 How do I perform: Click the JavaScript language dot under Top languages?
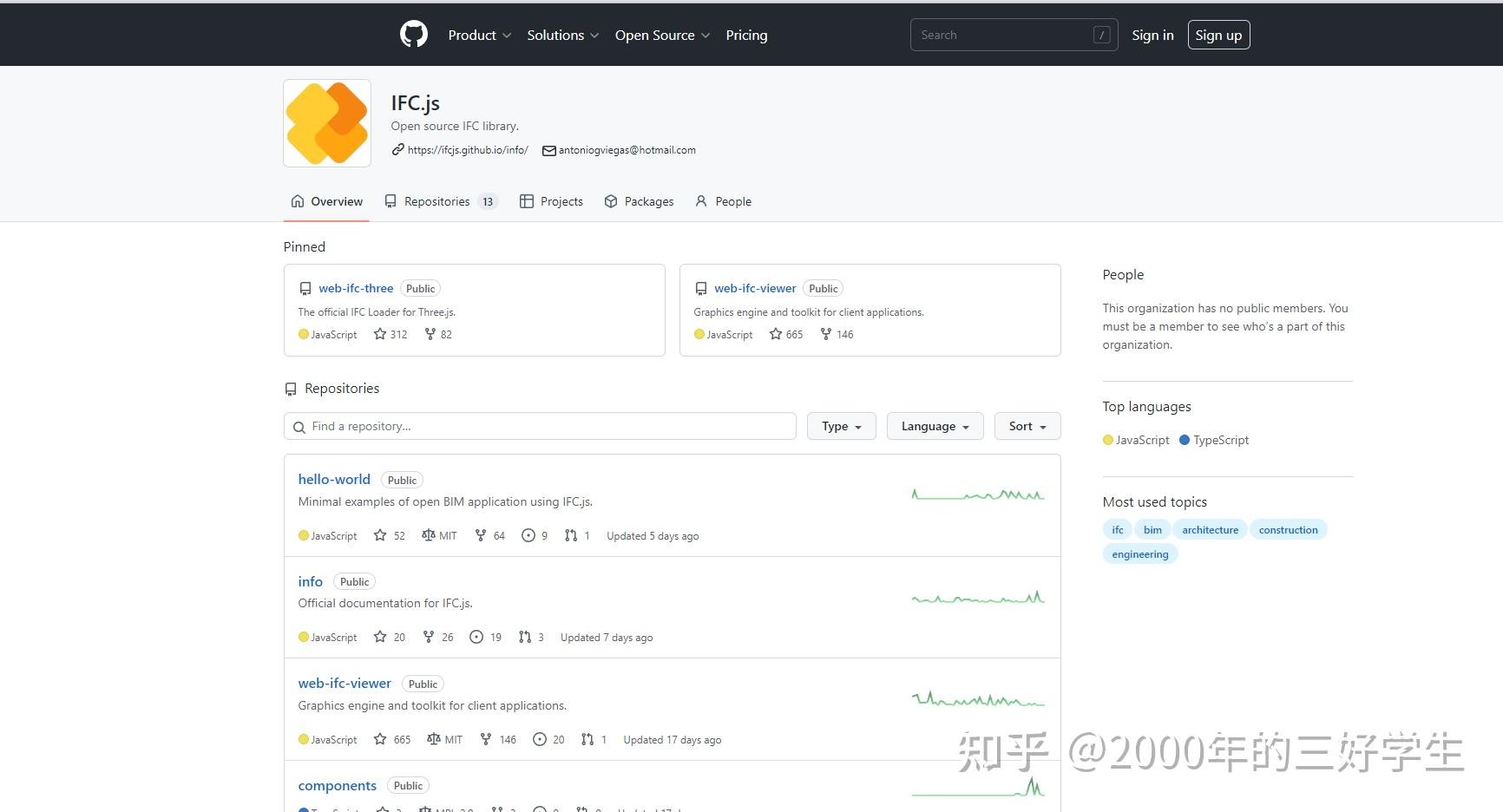pos(1107,440)
